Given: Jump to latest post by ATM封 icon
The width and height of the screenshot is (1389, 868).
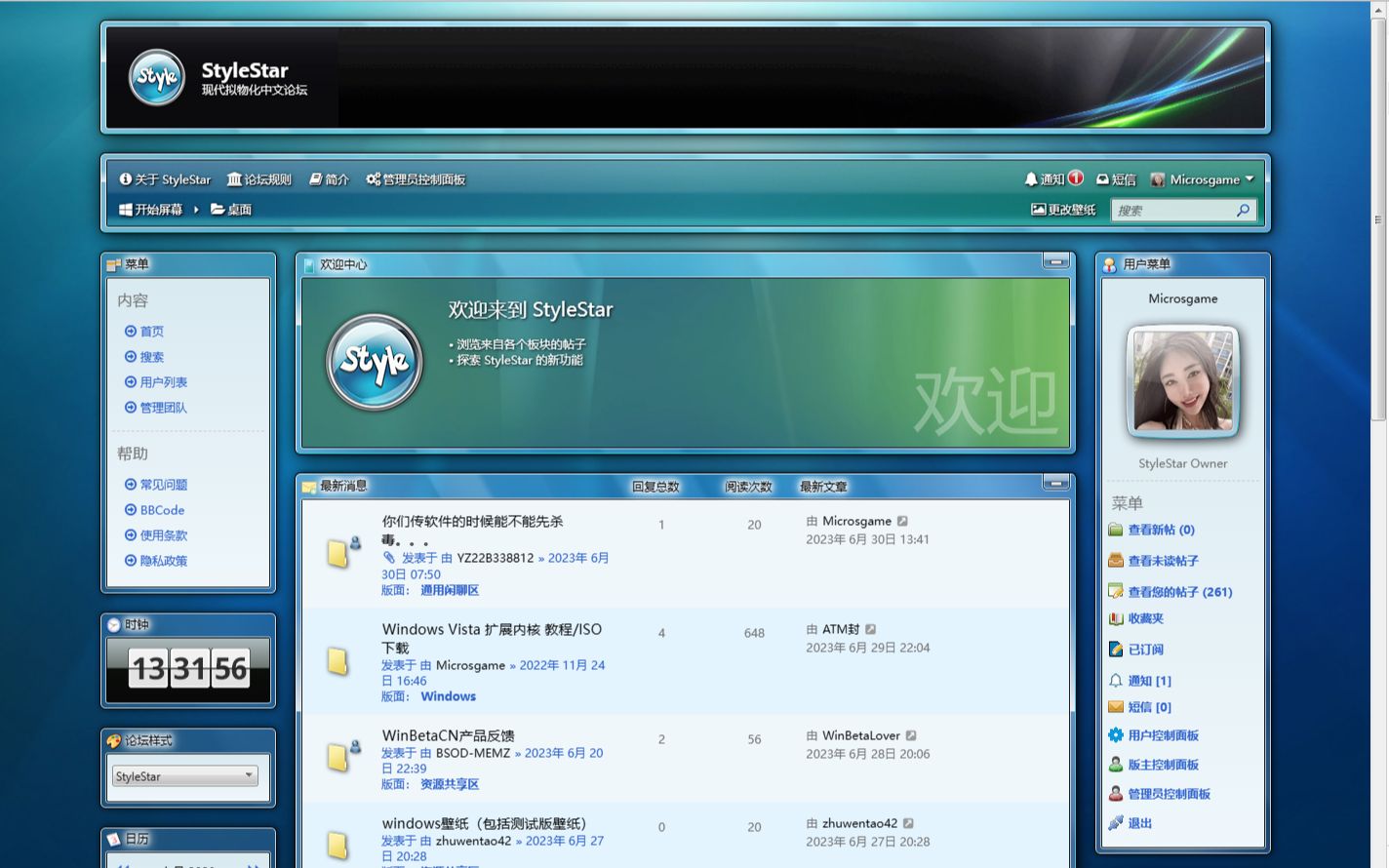Looking at the screenshot, I should [x=871, y=629].
